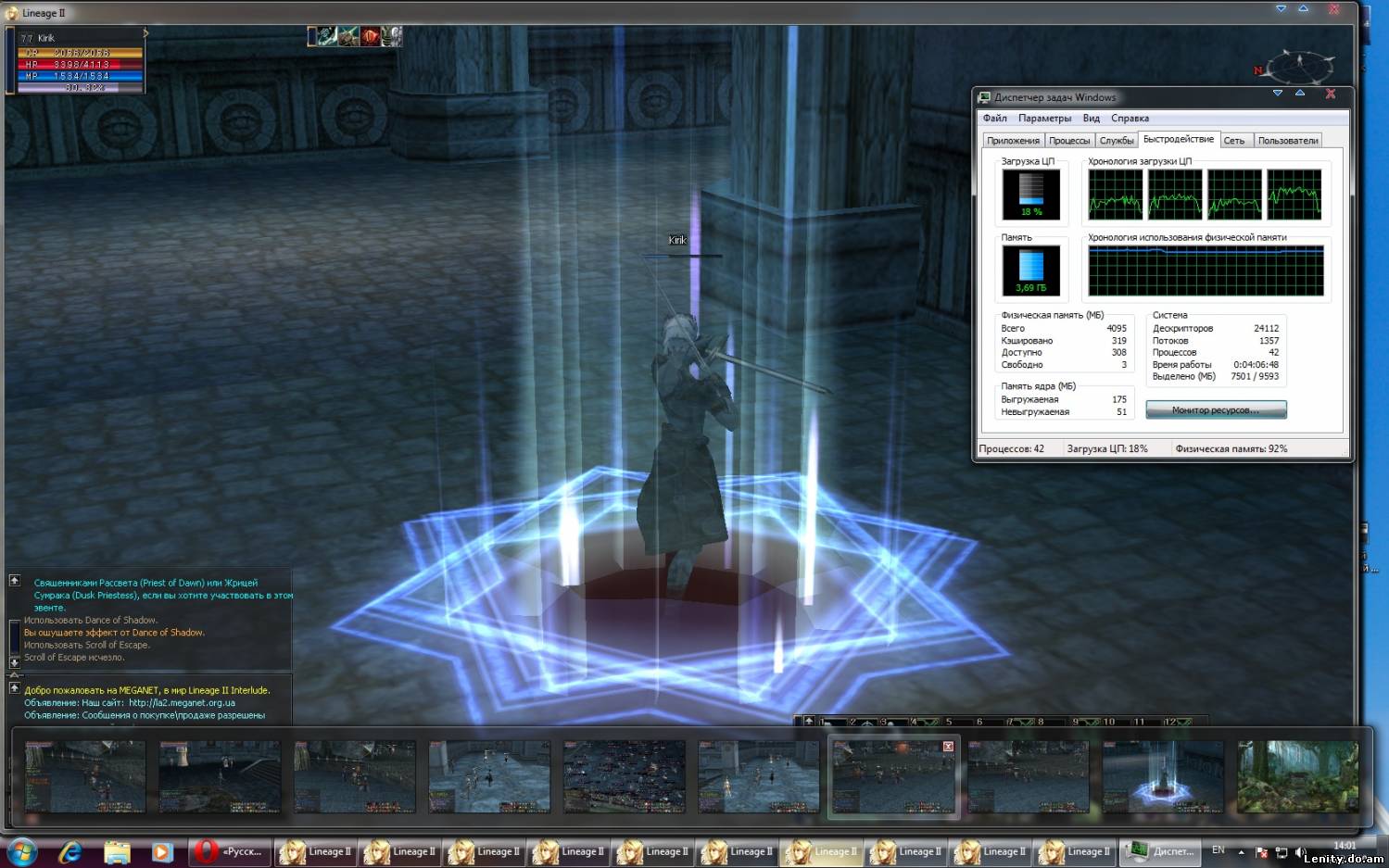This screenshot has width=1389, height=868.
Task: Expand the Kirik status window arrow
Action: (145, 33)
